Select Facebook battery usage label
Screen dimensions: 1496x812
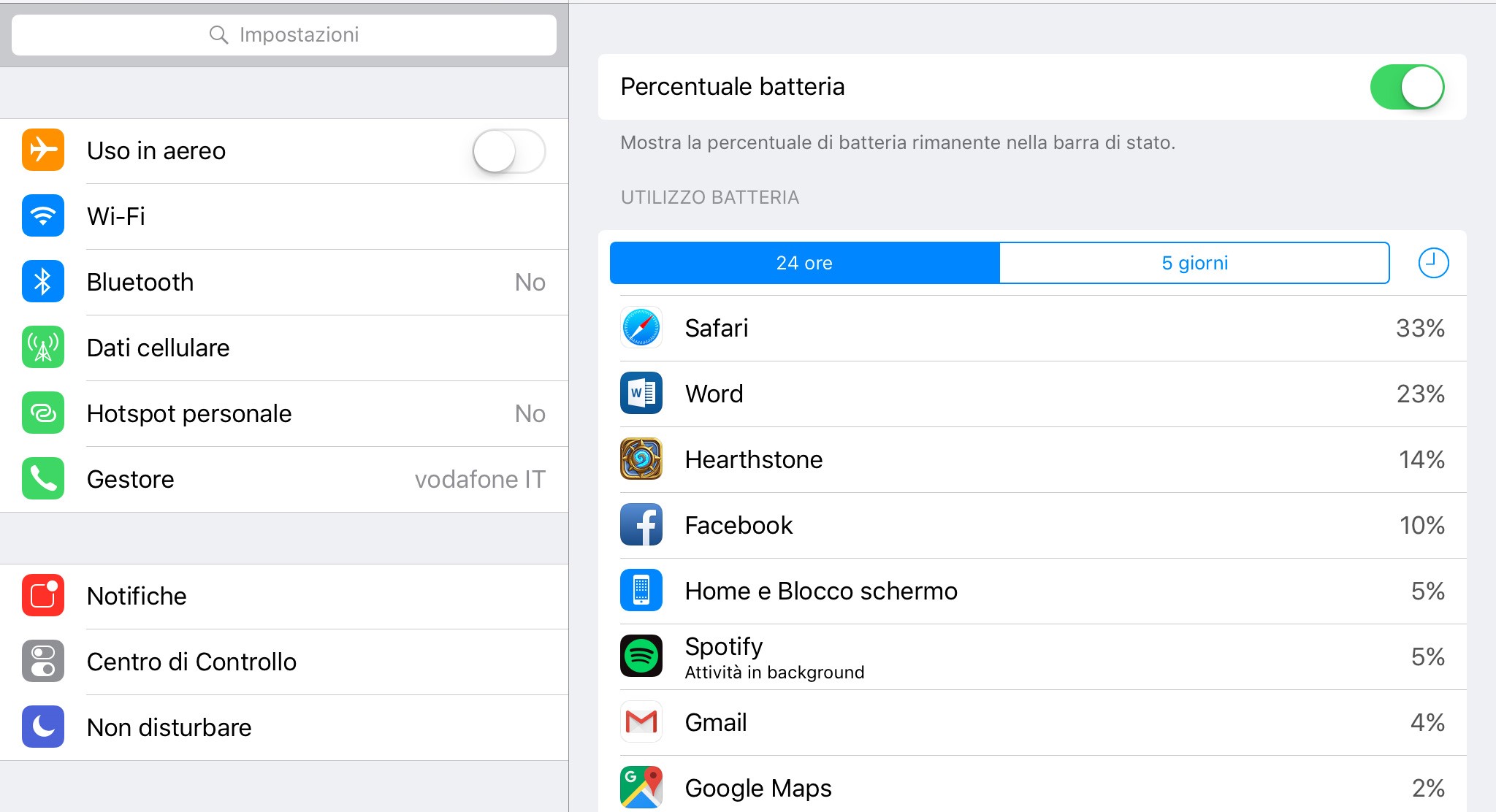point(739,525)
